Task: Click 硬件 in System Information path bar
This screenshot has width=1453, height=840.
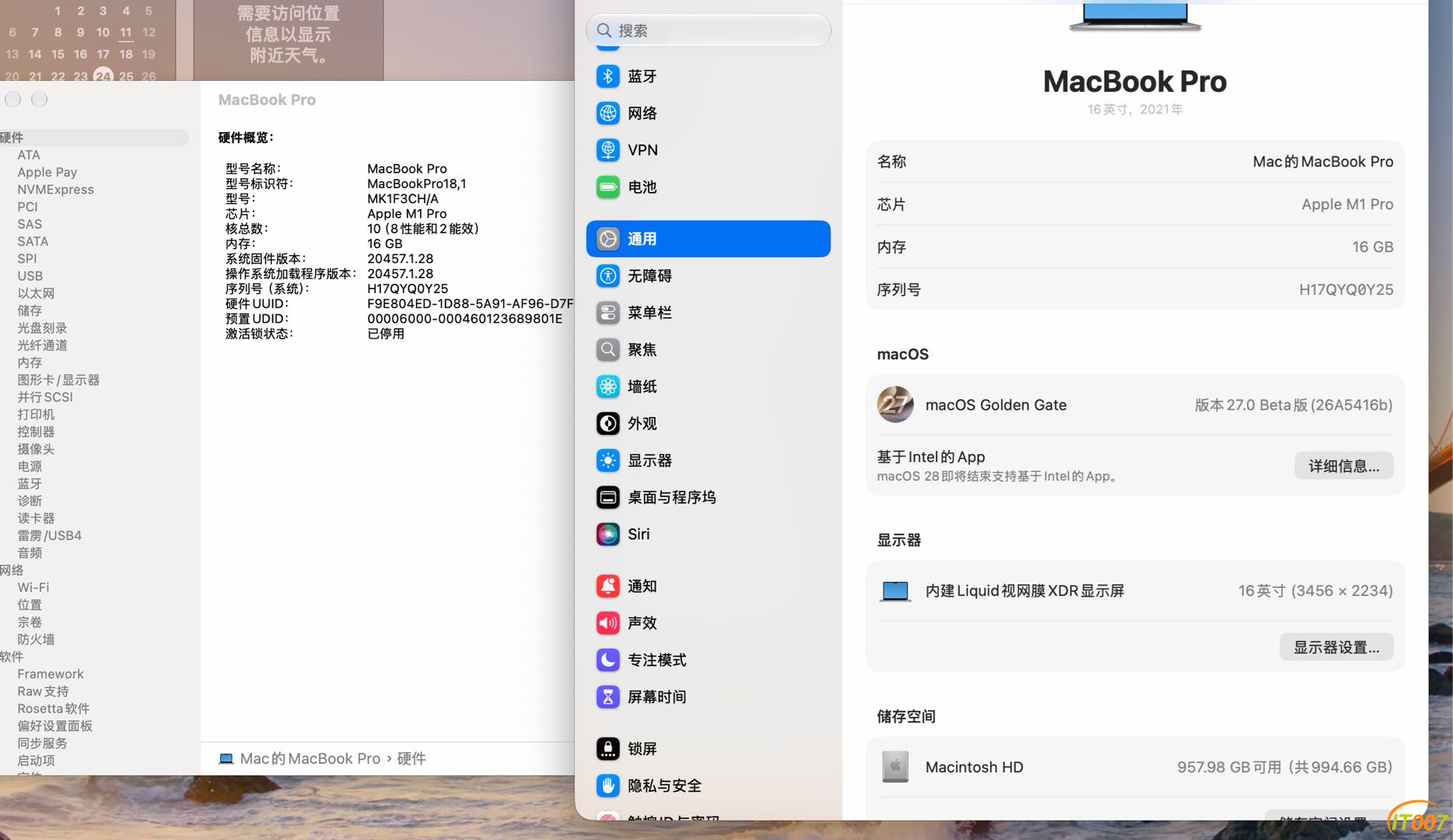Action: [411, 758]
